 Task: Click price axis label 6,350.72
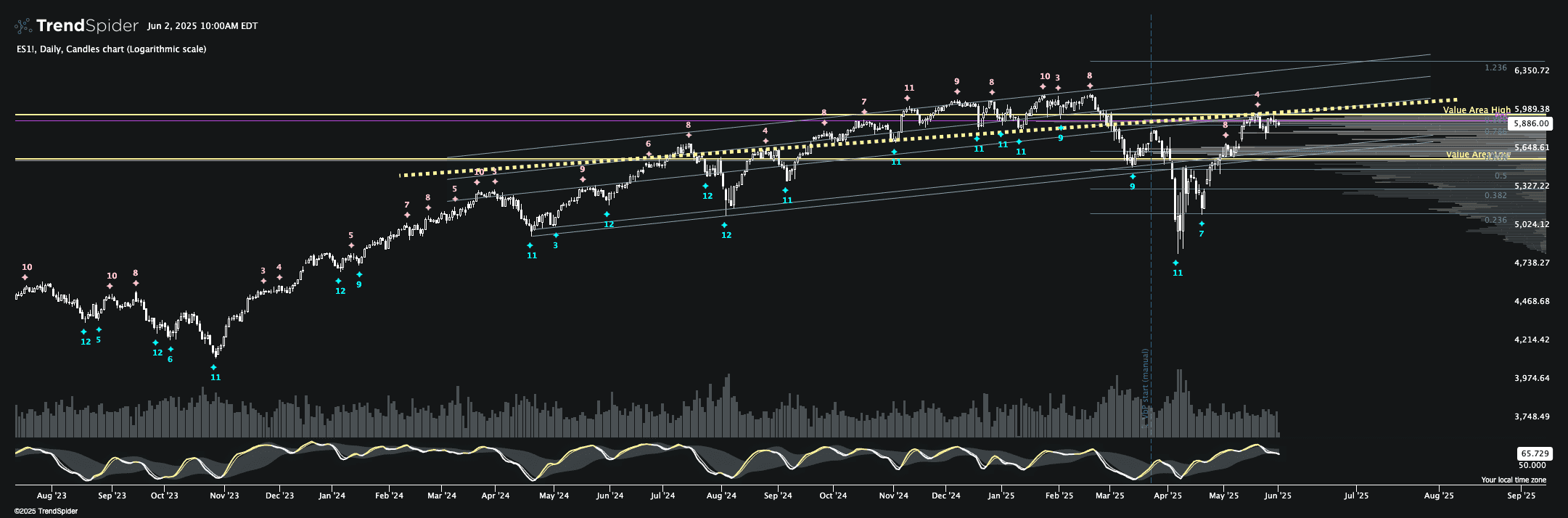(x=1532, y=70)
